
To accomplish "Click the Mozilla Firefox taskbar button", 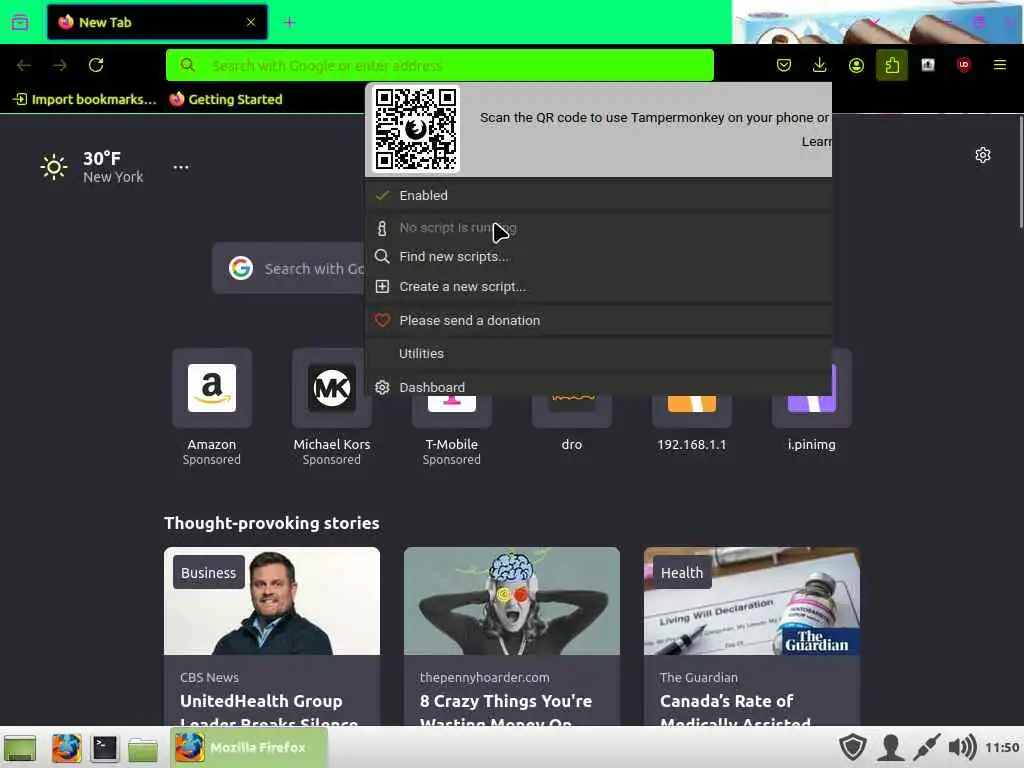I will [249, 748].
